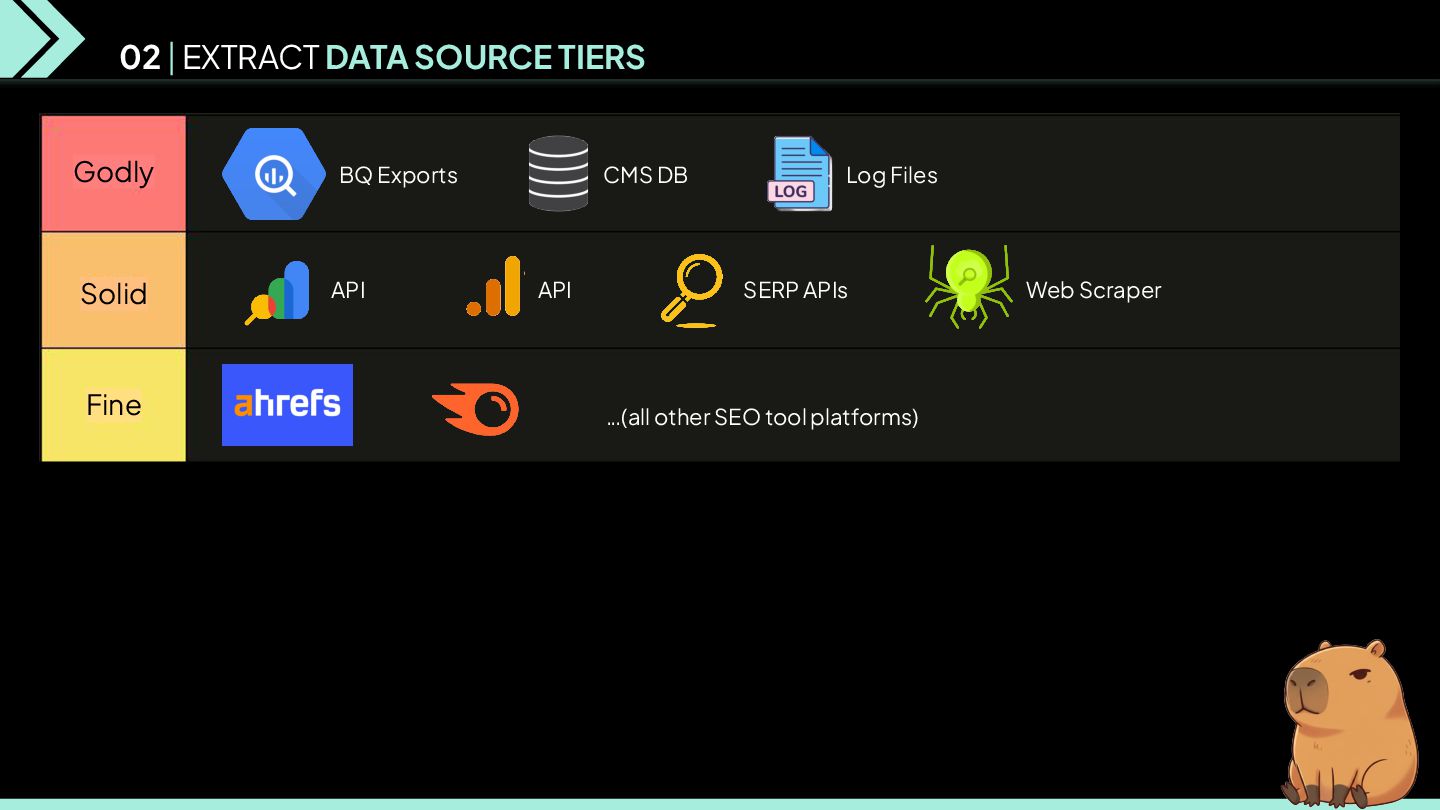
Task: Click the Extract Data Source Tiers heading
Action: pos(382,57)
